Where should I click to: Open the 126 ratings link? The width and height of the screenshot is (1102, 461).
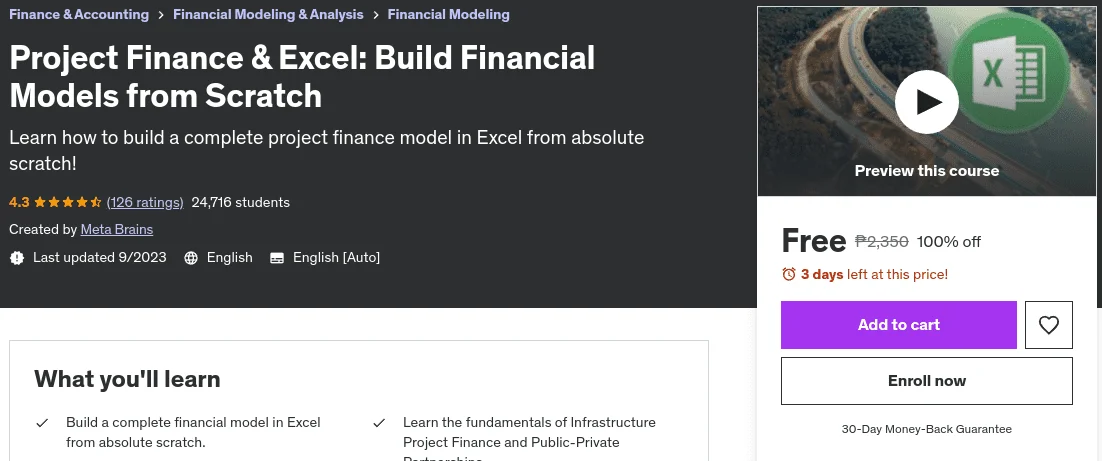pyautogui.click(x=145, y=202)
